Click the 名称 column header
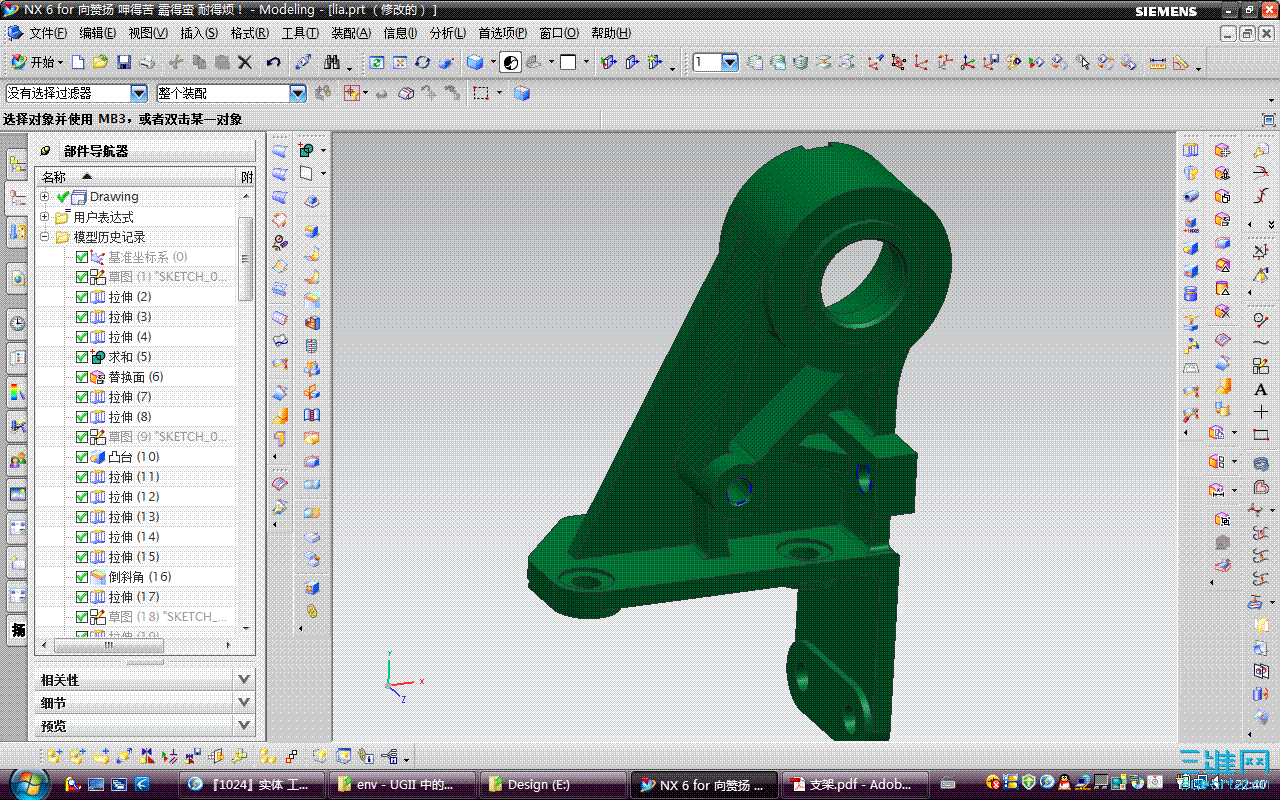 click(x=138, y=177)
